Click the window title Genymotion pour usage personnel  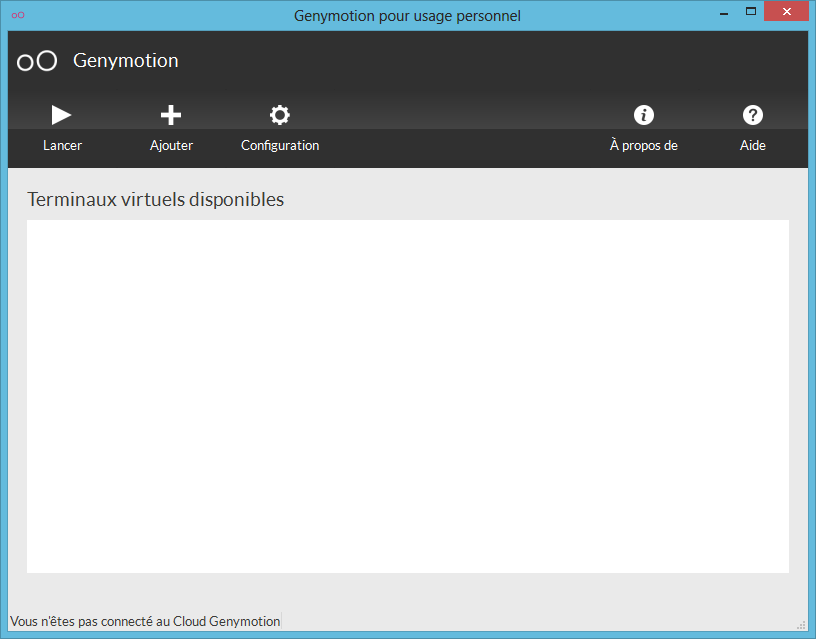click(407, 16)
